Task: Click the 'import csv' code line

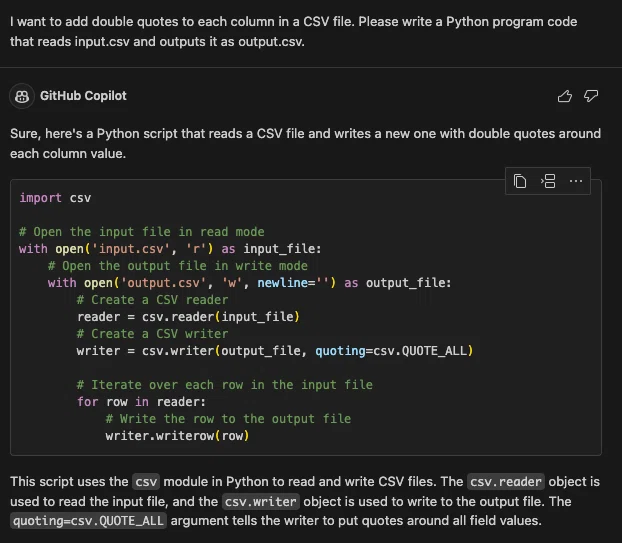Action: [x=55, y=198]
